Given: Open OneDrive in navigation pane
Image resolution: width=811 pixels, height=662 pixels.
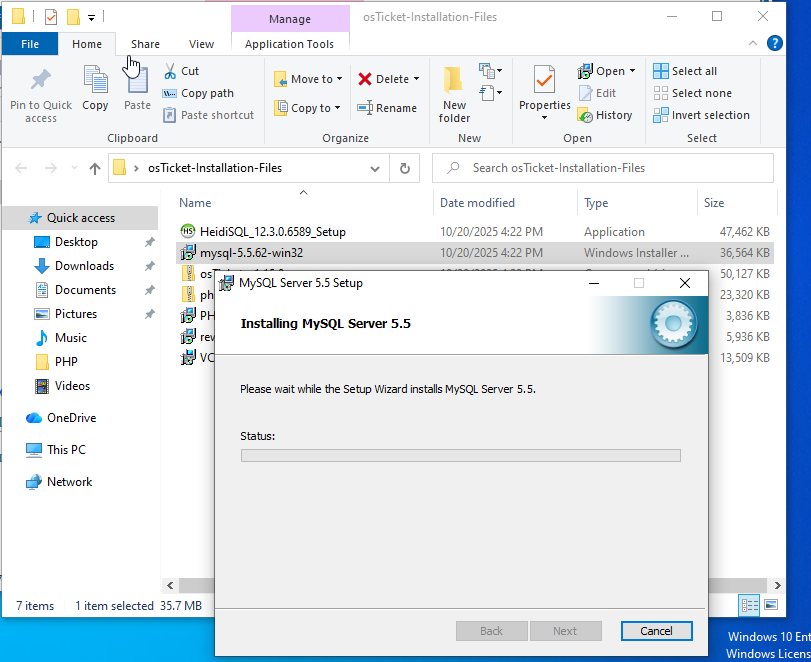Looking at the screenshot, I should click(x=71, y=418).
